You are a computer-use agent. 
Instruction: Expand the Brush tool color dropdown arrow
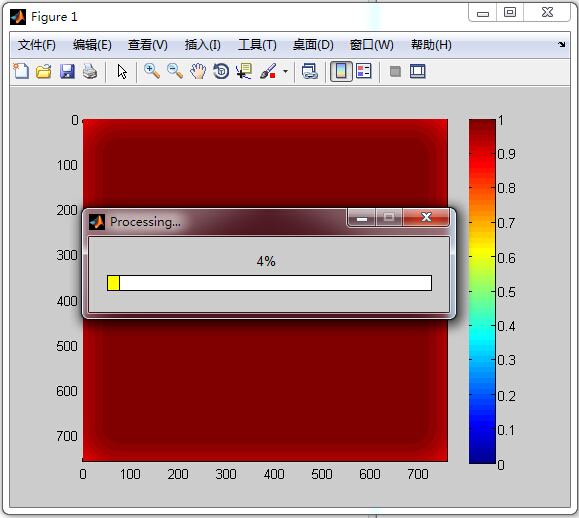tap(285, 71)
